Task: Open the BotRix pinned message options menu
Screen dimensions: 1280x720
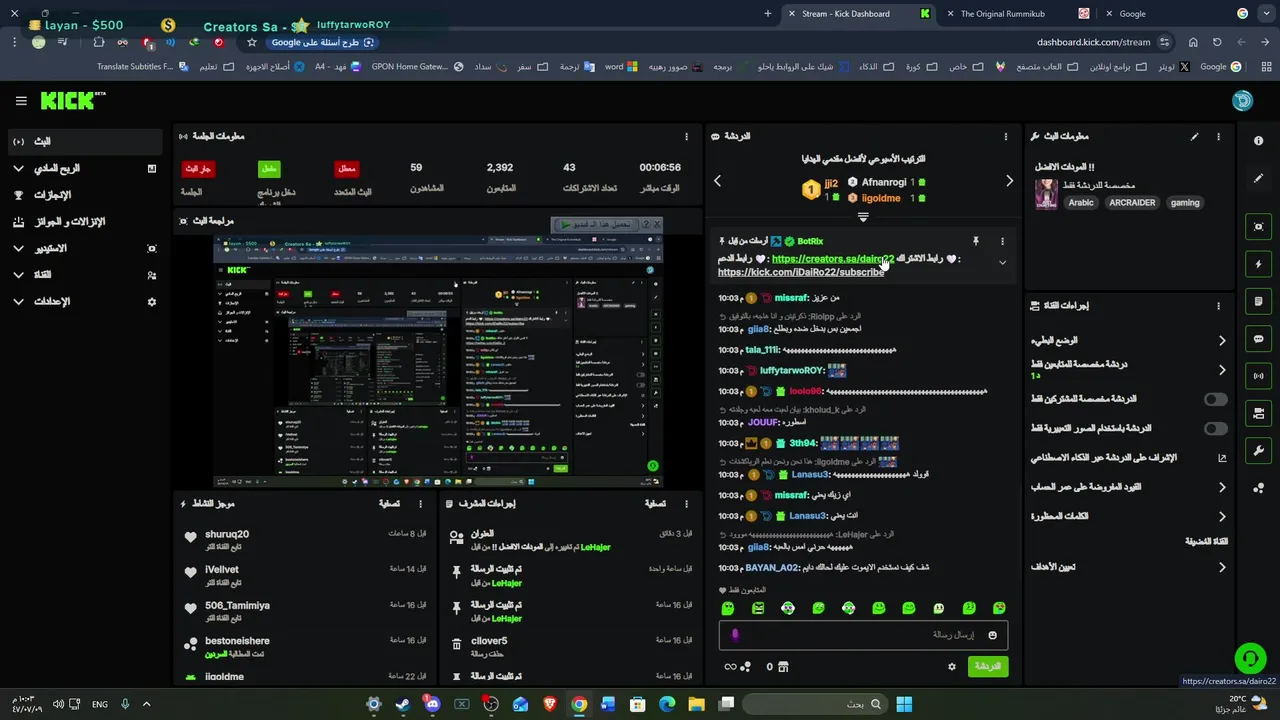Action: point(1002,241)
